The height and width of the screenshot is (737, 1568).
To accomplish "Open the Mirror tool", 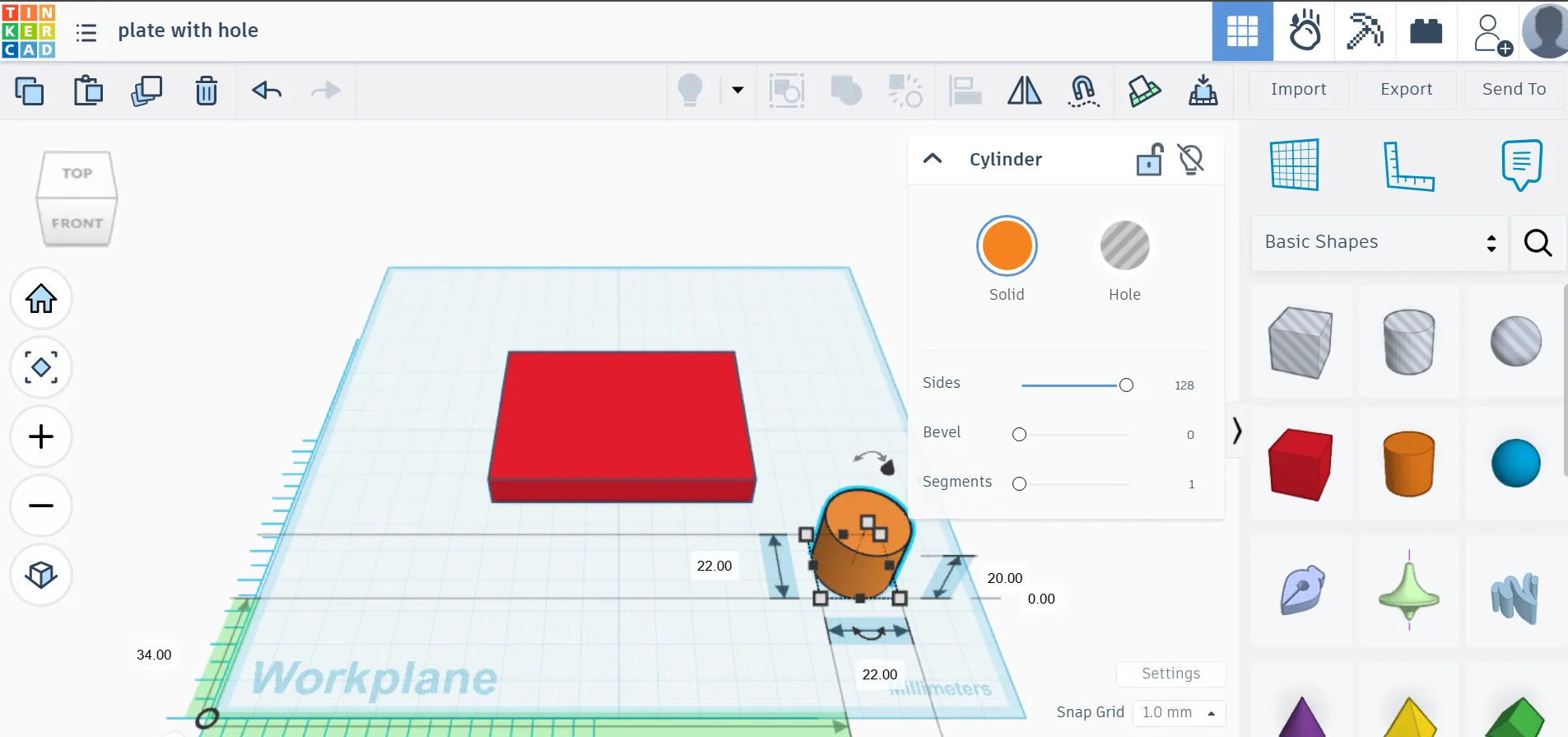I will tap(1024, 91).
